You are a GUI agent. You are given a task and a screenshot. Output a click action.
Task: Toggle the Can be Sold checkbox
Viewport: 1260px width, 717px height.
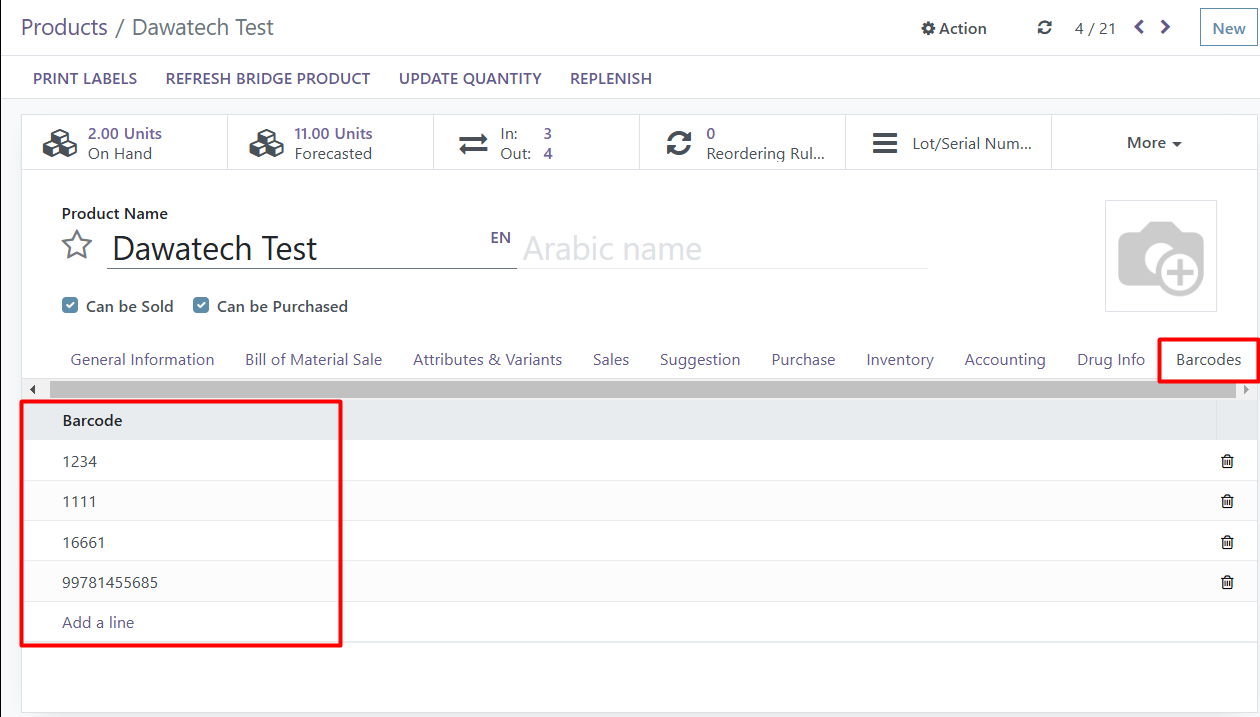(x=70, y=305)
